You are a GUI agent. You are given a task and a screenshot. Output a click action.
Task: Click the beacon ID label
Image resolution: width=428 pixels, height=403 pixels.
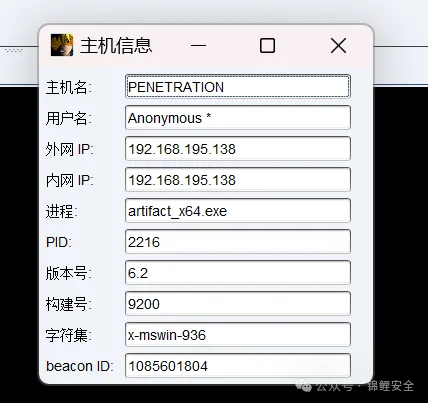(80, 366)
